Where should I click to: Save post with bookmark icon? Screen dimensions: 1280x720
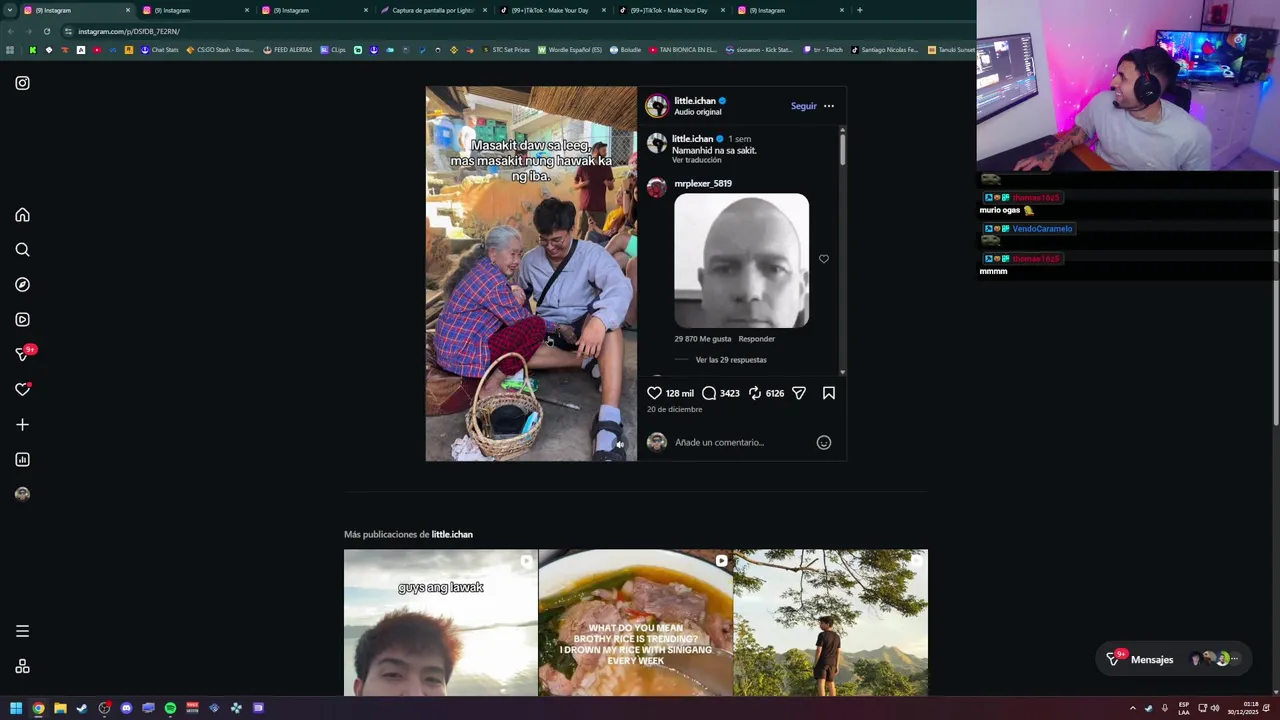829,393
